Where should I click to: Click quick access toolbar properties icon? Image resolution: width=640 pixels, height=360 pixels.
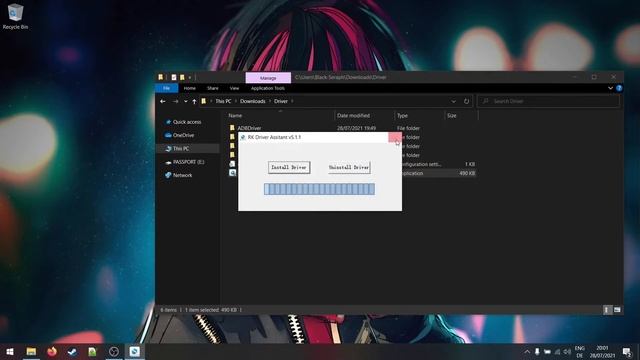coord(174,77)
